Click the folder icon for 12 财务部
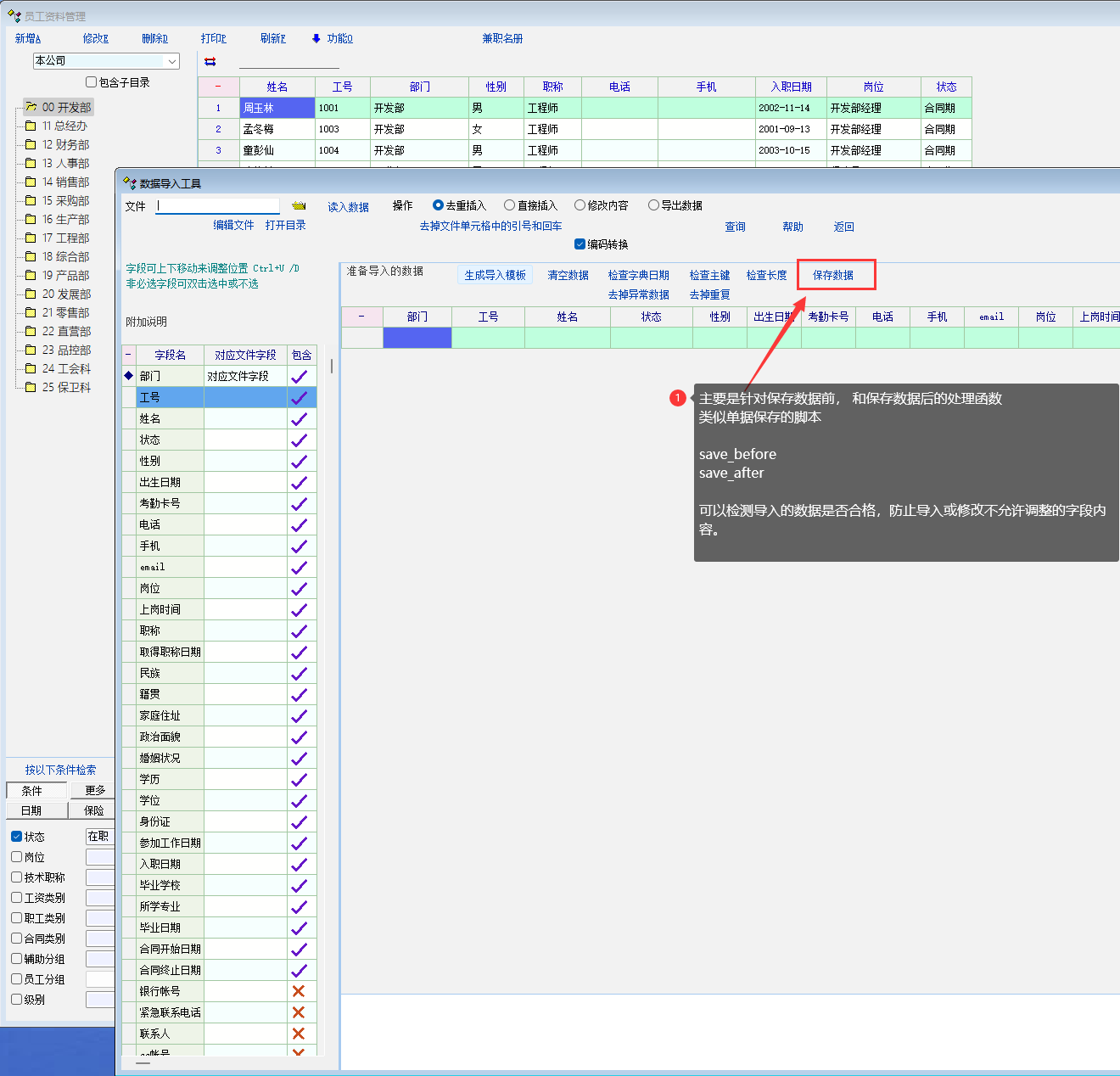 click(31, 144)
